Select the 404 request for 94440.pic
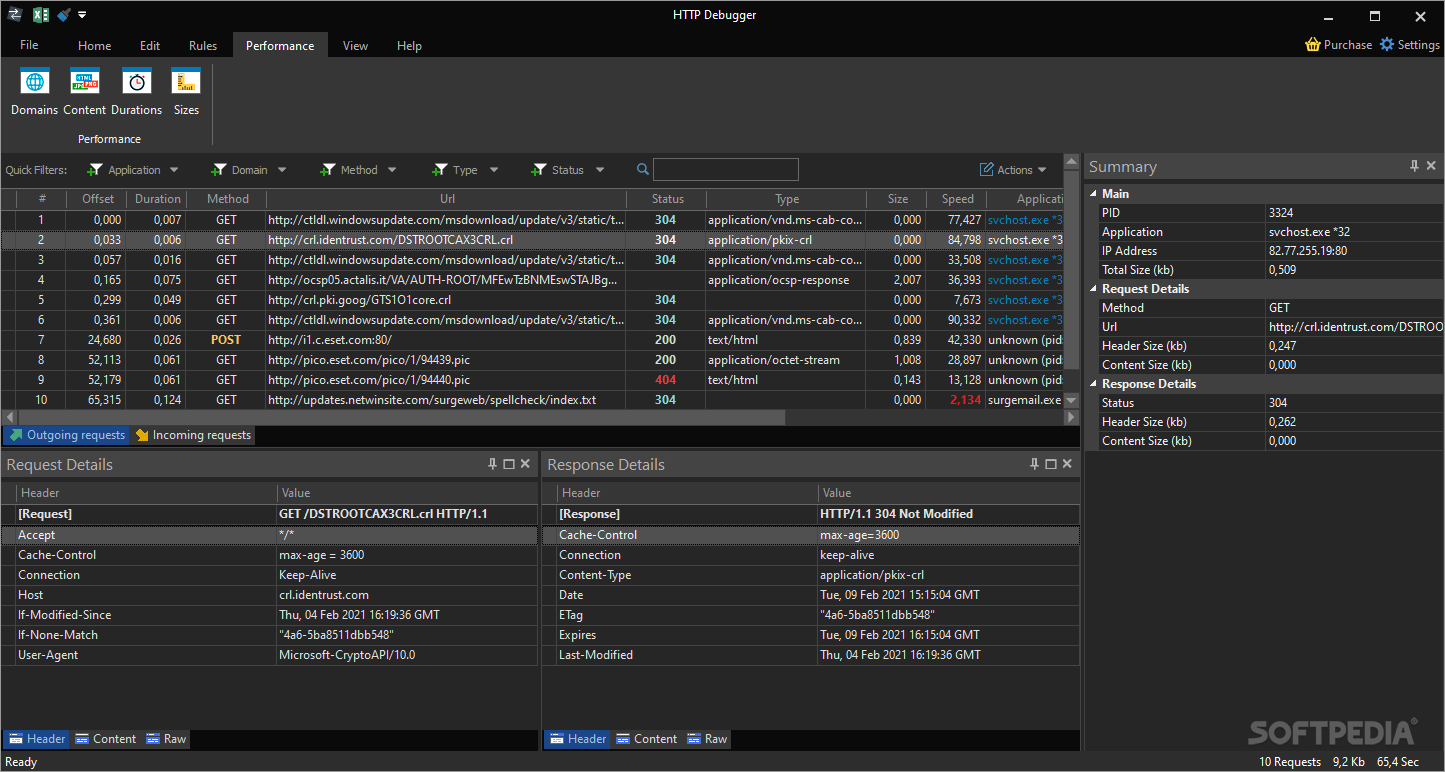This screenshot has width=1445, height=772. [x=532, y=380]
